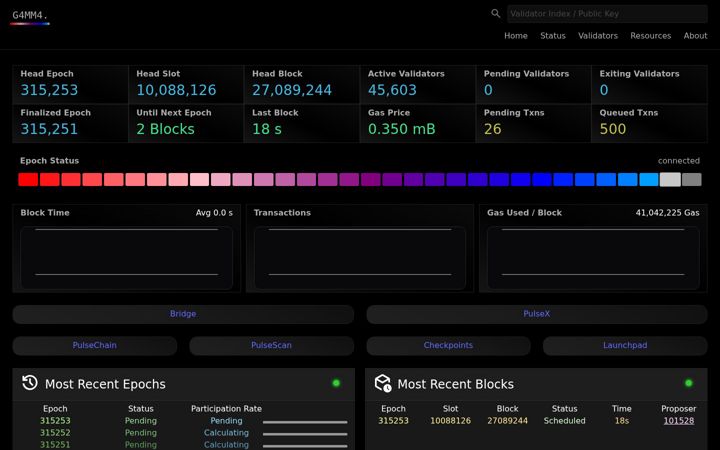
Task: Click Active Validators value 45,603
Action: coord(392,90)
